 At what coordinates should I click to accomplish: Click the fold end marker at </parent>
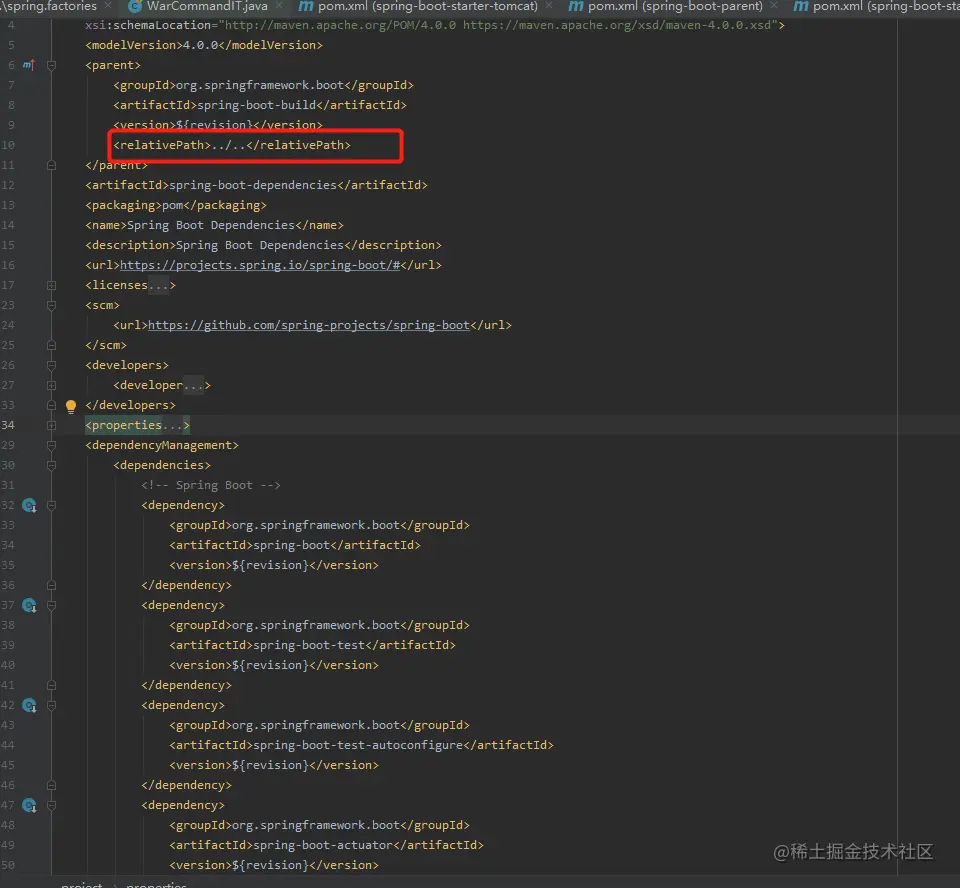[51, 165]
